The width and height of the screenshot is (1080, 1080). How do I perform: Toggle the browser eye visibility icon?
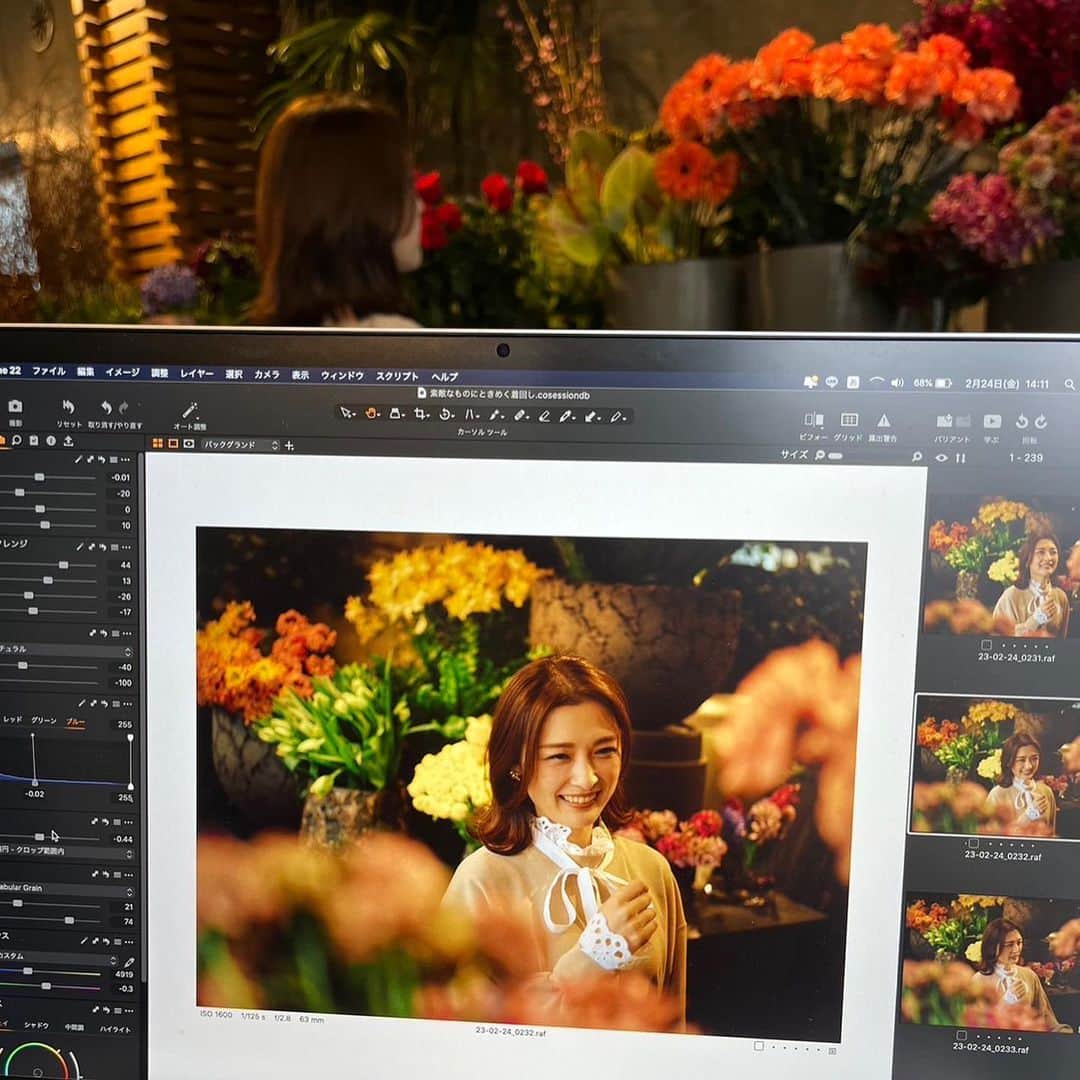tap(942, 458)
